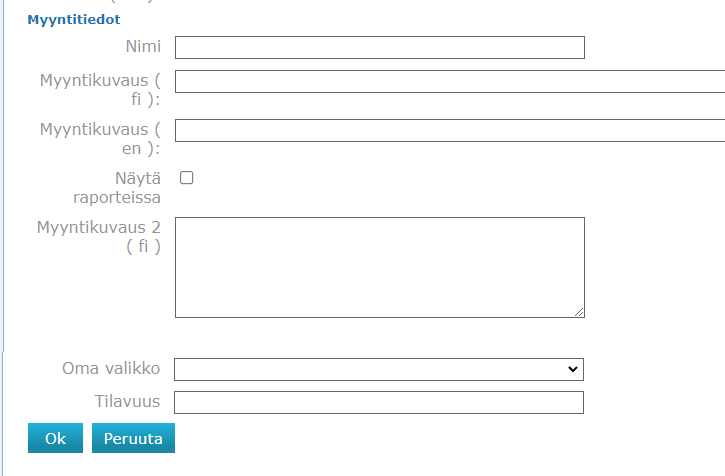The image size is (725, 476).
Task: Click the Nimi field label
Action: pyautogui.click(x=143, y=47)
